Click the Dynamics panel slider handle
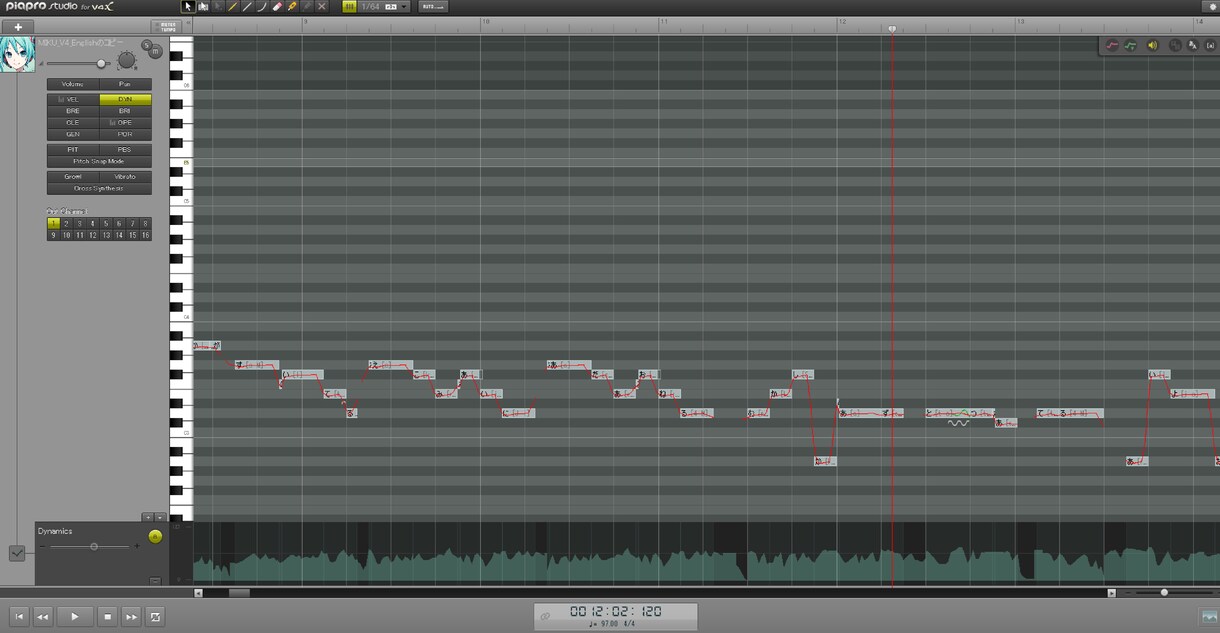This screenshot has width=1220, height=633. coord(94,546)
